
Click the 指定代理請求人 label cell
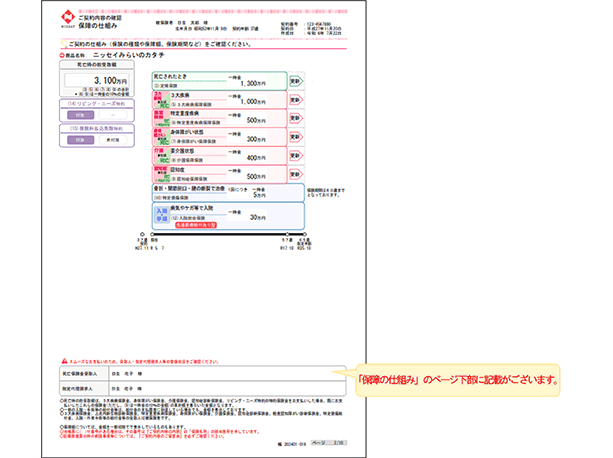pos(84,388)
